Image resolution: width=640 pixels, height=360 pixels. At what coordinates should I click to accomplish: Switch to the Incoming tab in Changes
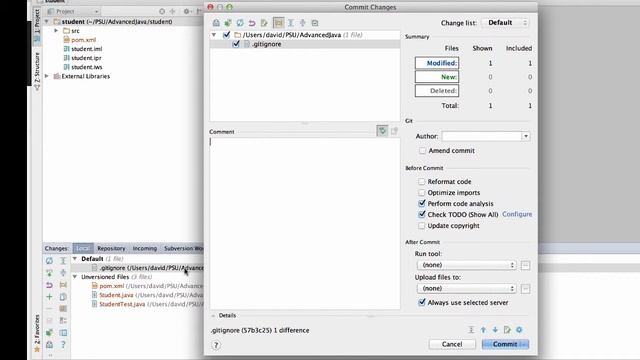click(144, 248)
